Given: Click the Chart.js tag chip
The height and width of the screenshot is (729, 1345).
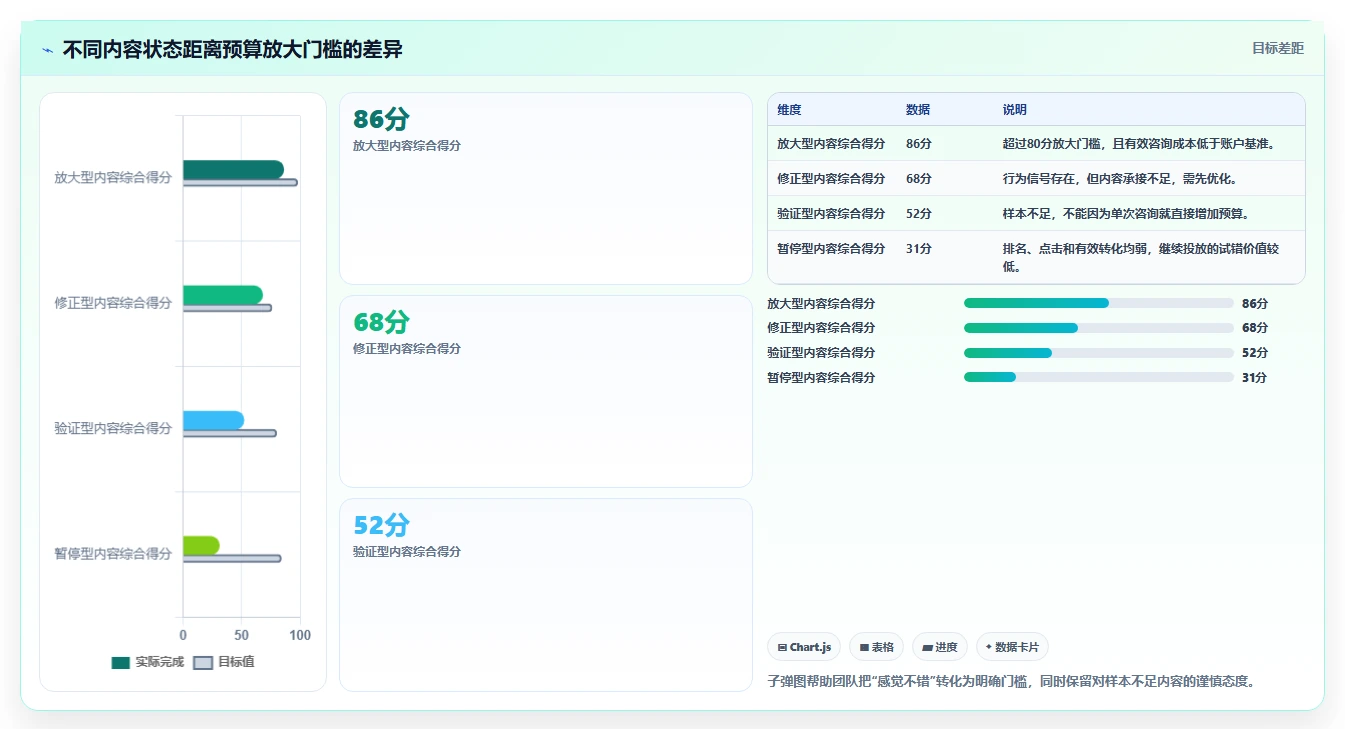Looking at the screenshot, I should (804, 647).
